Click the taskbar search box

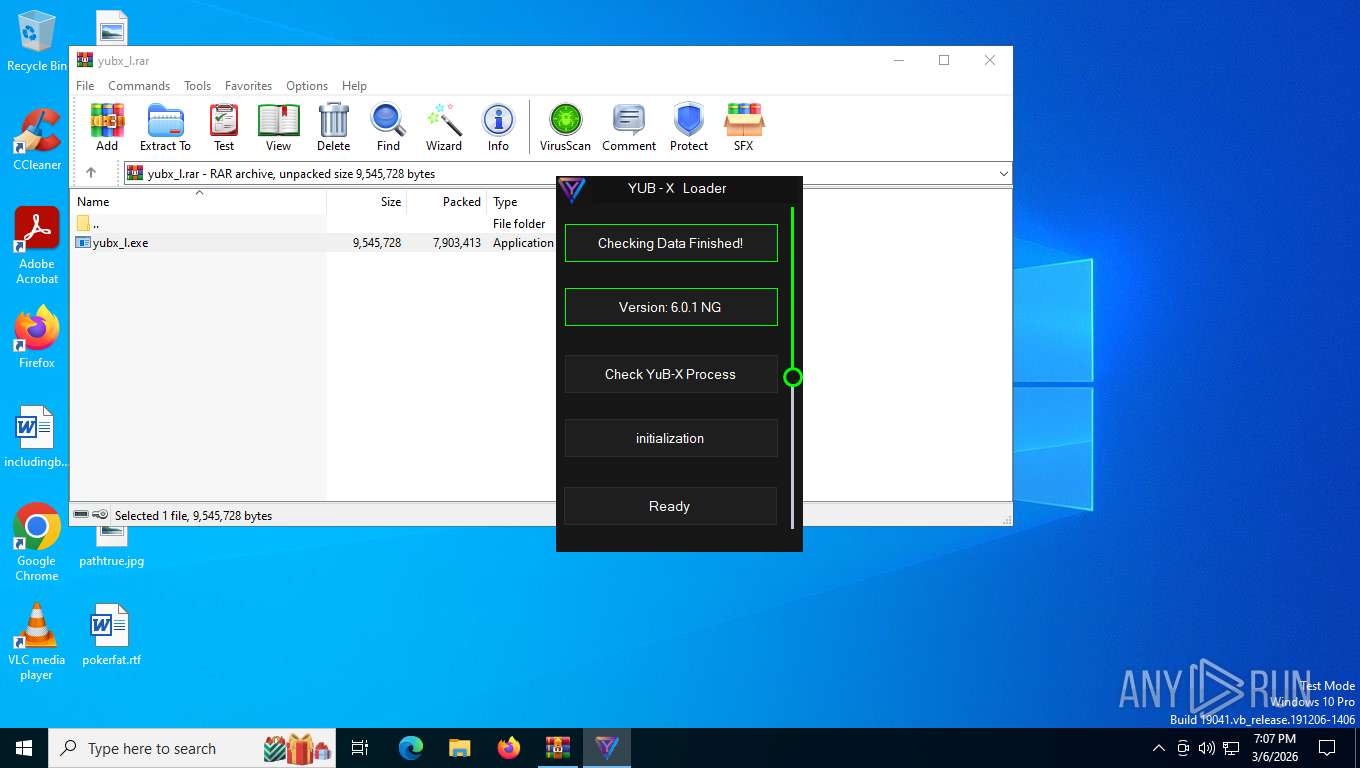point(193,748)
